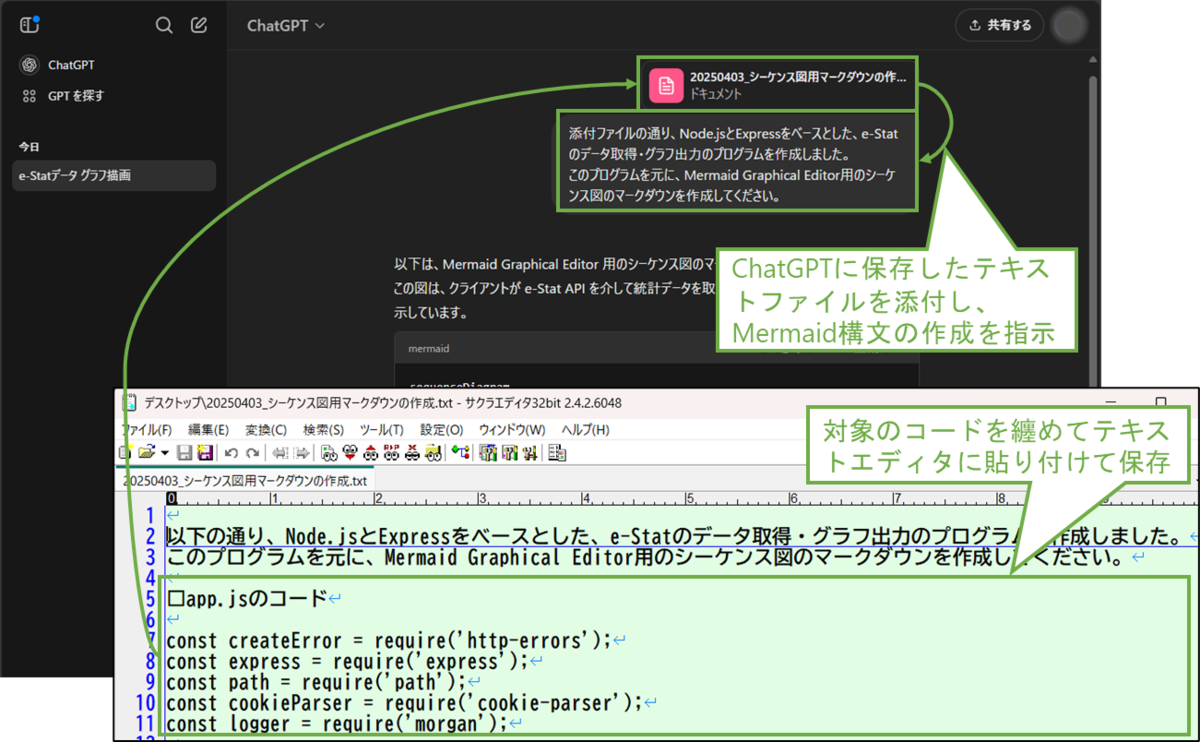This screenshot has height=742, width=1200.
Task: Open Replace dialog icon in toolbar
Action: pos(391,453)
